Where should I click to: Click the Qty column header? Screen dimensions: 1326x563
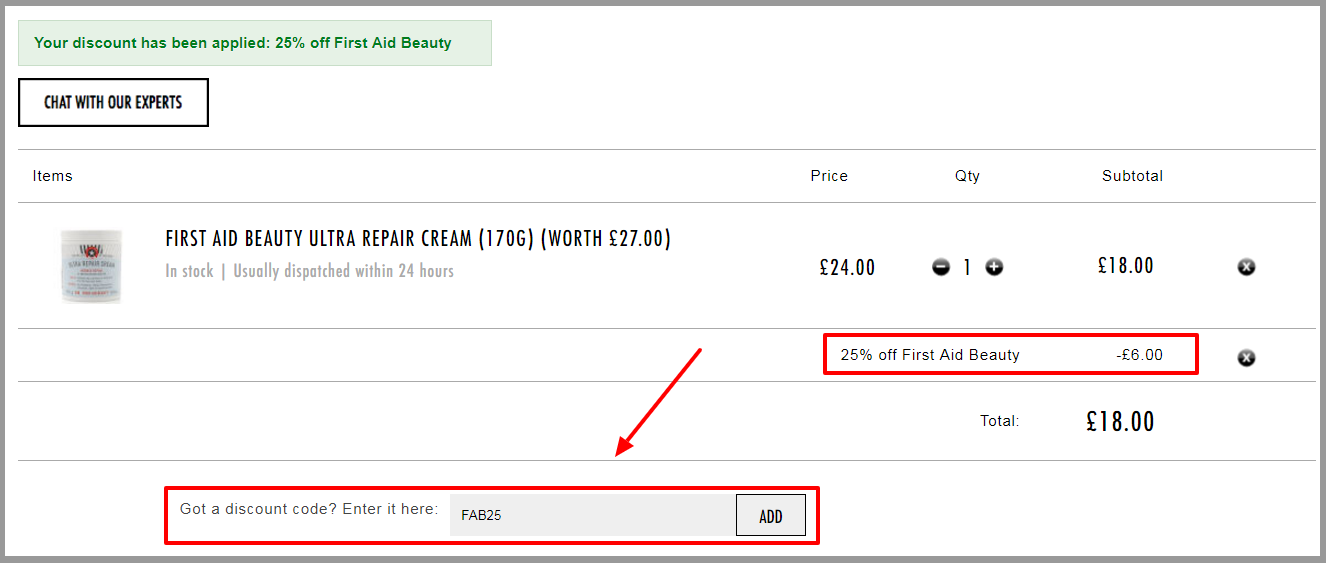[967, 177]
